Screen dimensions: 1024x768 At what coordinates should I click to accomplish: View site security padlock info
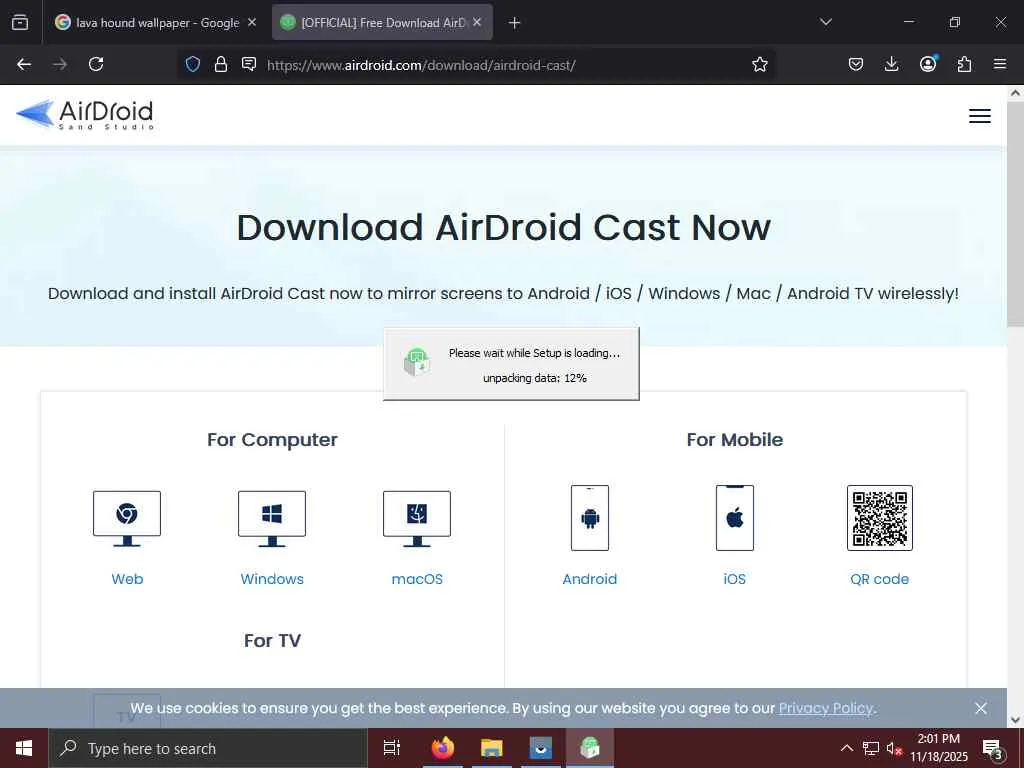[221, 64]
